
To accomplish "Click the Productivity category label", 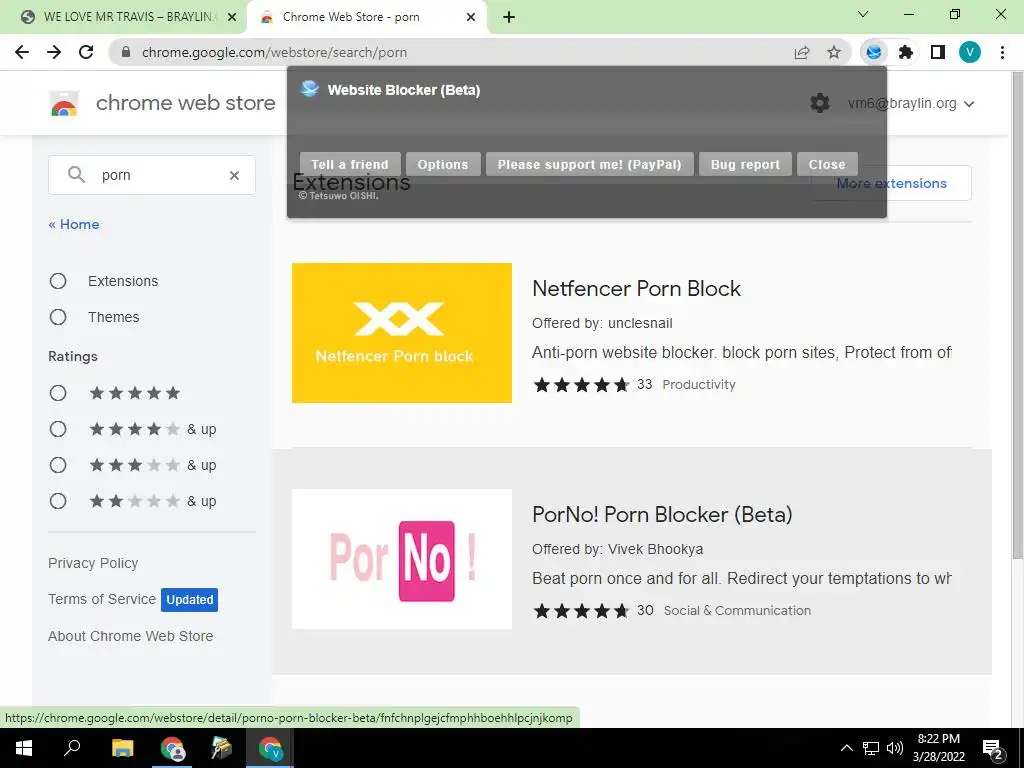I will (699, 385).
